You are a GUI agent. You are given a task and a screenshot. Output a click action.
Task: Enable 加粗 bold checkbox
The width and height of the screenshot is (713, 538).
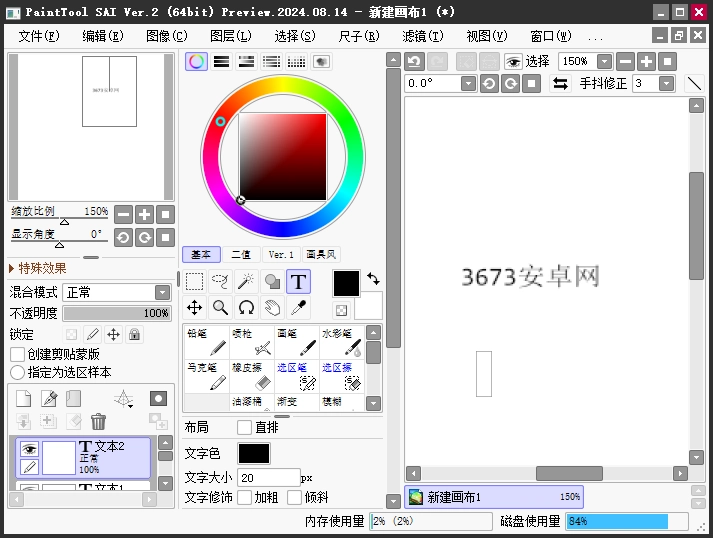coord(244,497)
